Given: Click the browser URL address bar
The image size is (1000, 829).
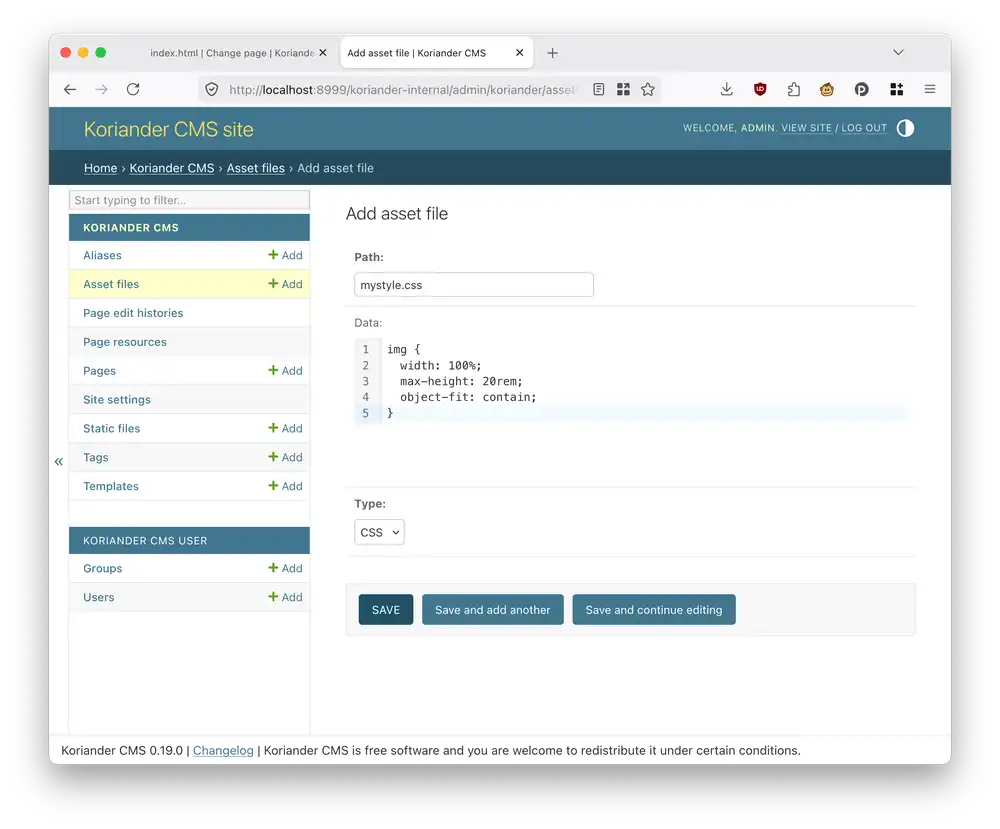Looking at the screenshot, I should (x=402, y=90).
